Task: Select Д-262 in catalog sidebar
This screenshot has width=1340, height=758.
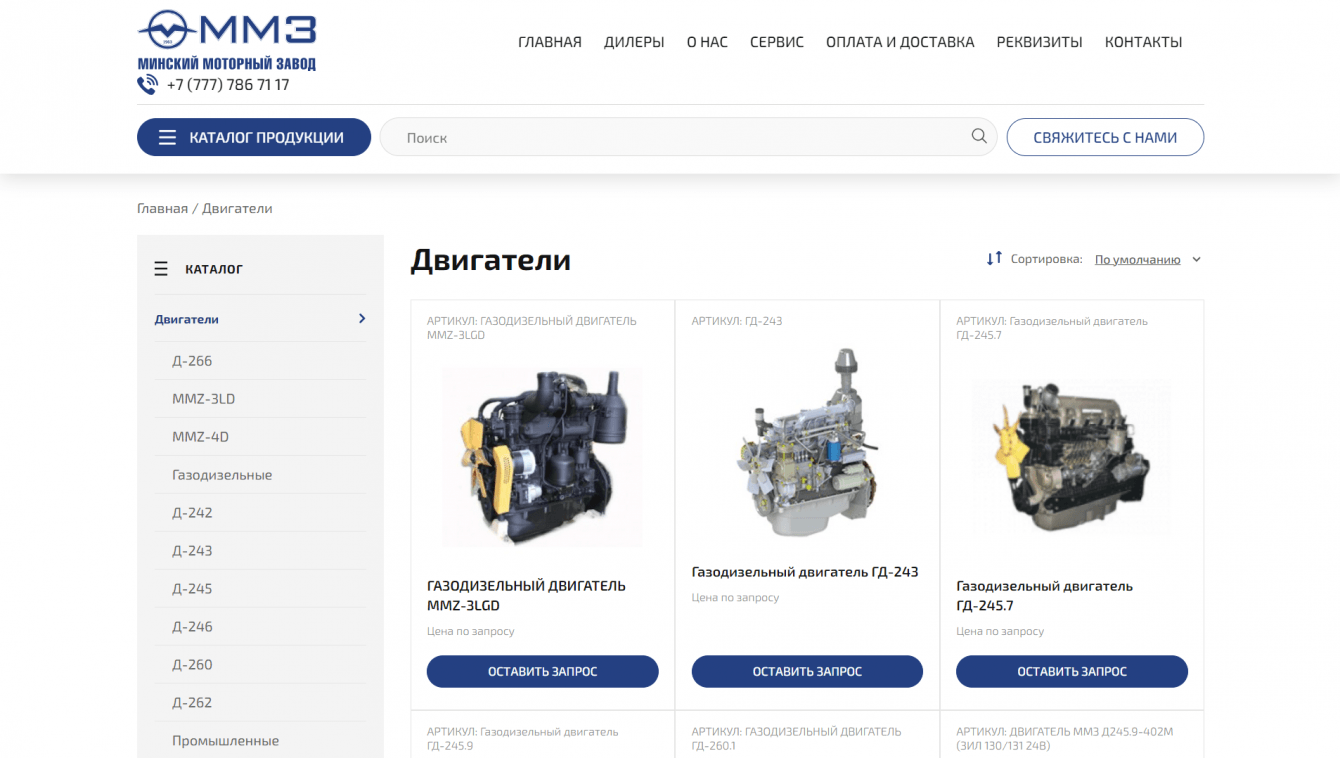Action: [192, 703]
